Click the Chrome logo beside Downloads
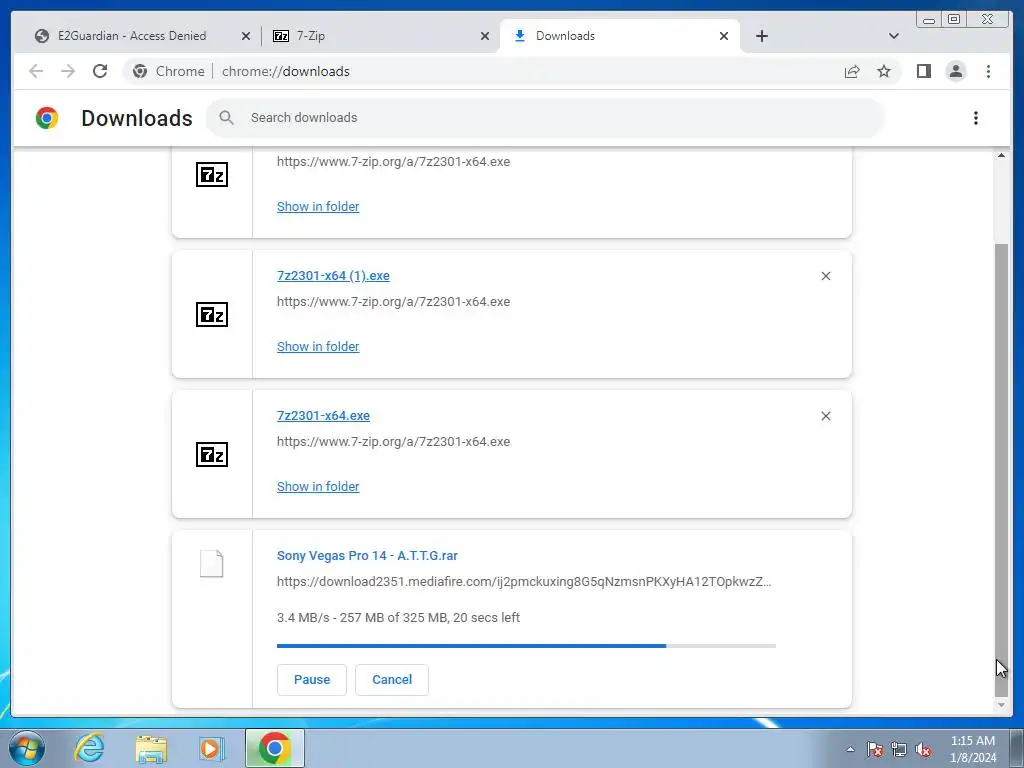The image size is (1024, 768). [x=47, y=118]
